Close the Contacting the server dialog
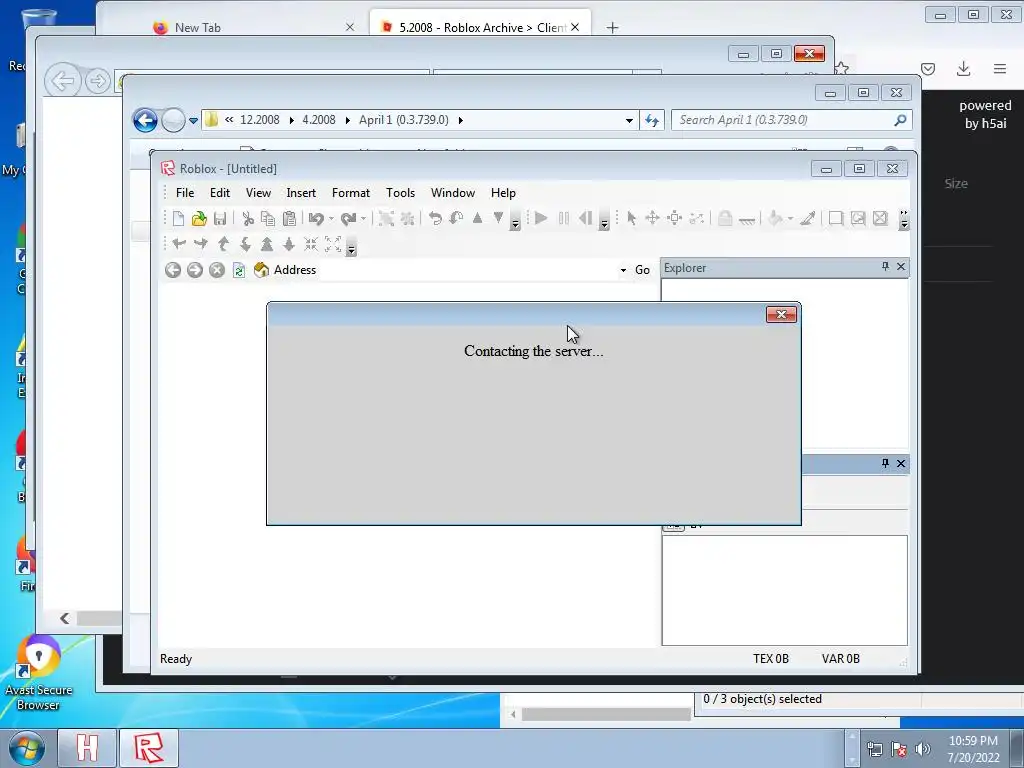 [781, 314]
